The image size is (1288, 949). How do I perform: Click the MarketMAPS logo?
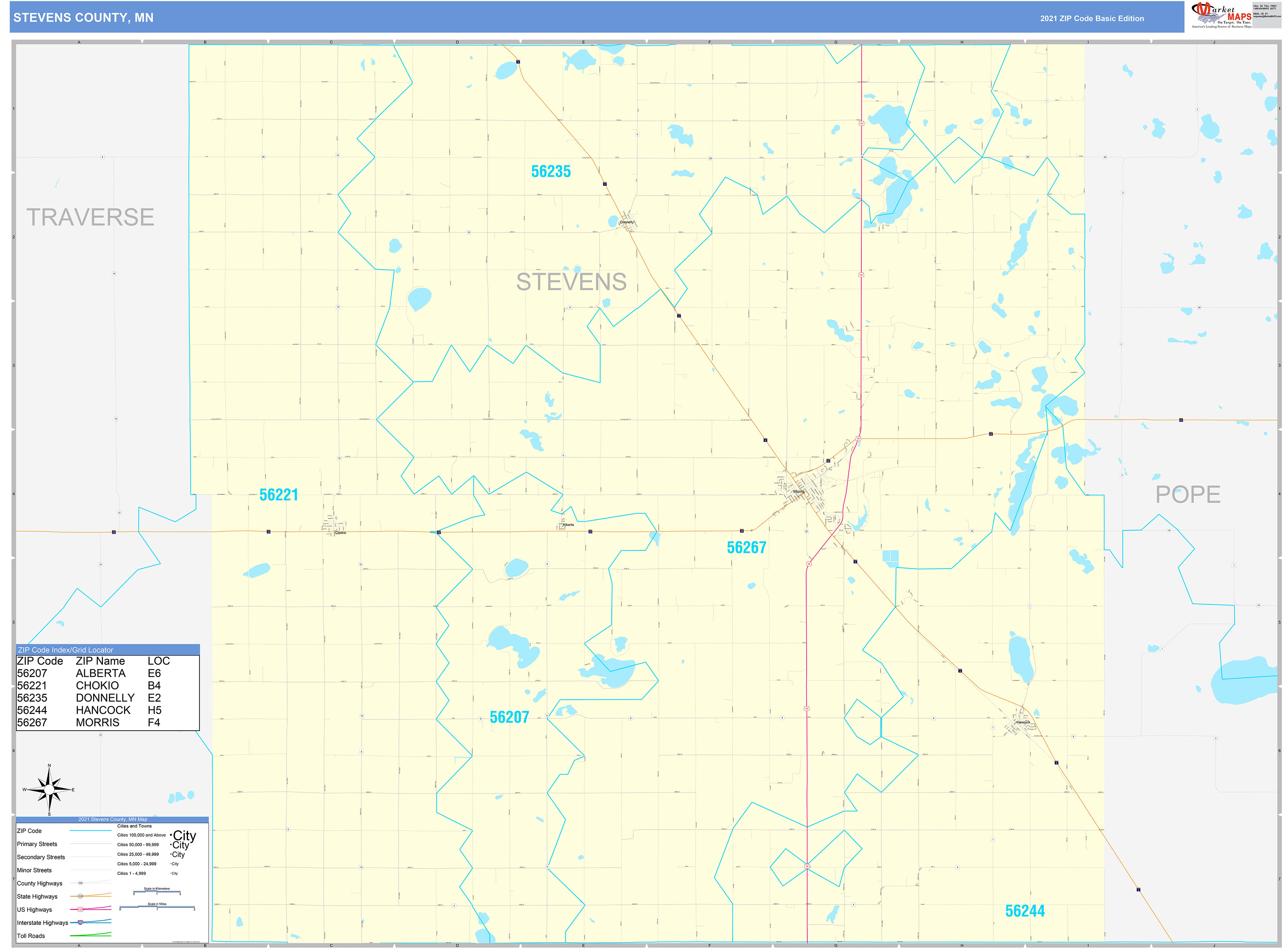click(x=1221, y=15)
